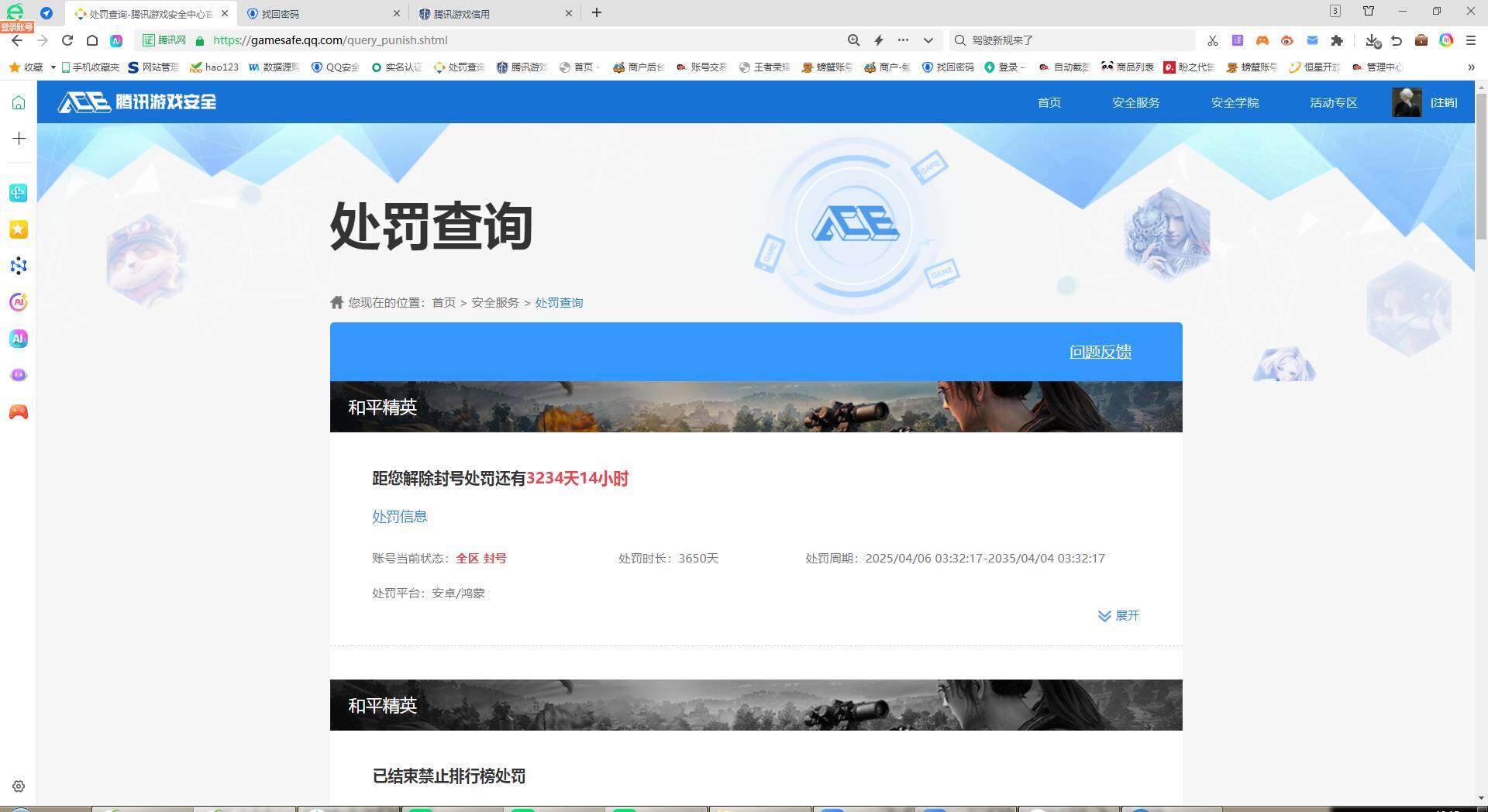This screenshot has width=1488, height=812.
Task: Show the tab counter box labeled 3
Action: point(1335,11)
